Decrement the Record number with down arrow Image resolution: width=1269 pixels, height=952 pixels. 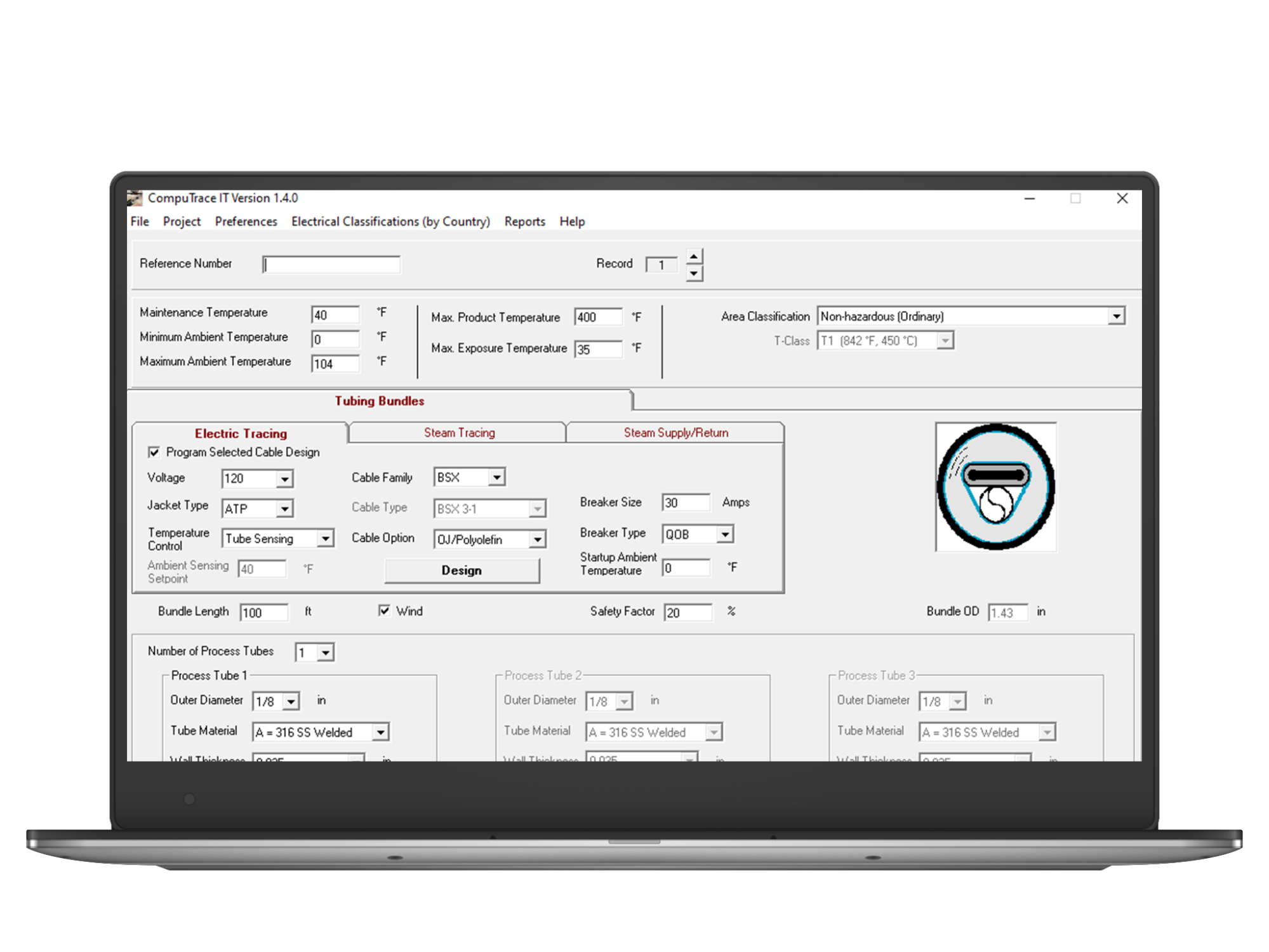(694, 274)
